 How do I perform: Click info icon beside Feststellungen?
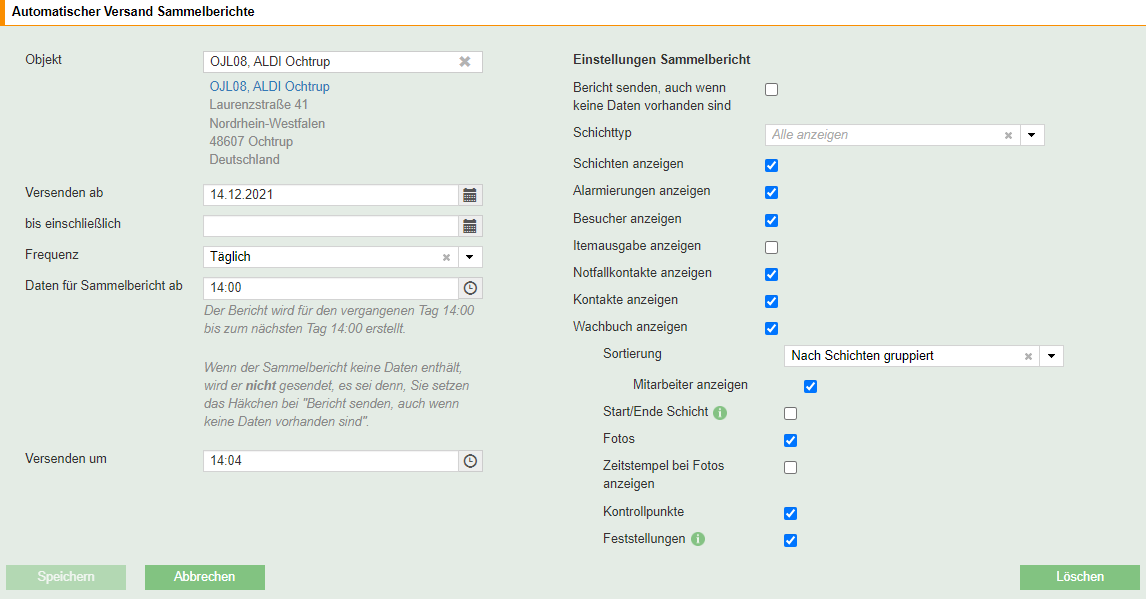coord(698,539)
